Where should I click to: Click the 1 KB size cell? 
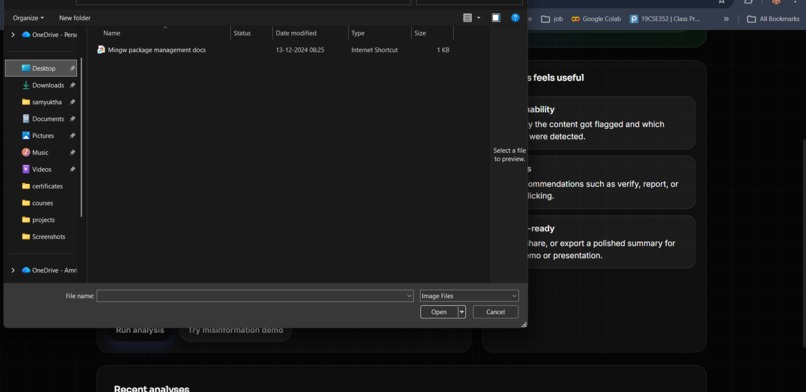tap(443, 50)
